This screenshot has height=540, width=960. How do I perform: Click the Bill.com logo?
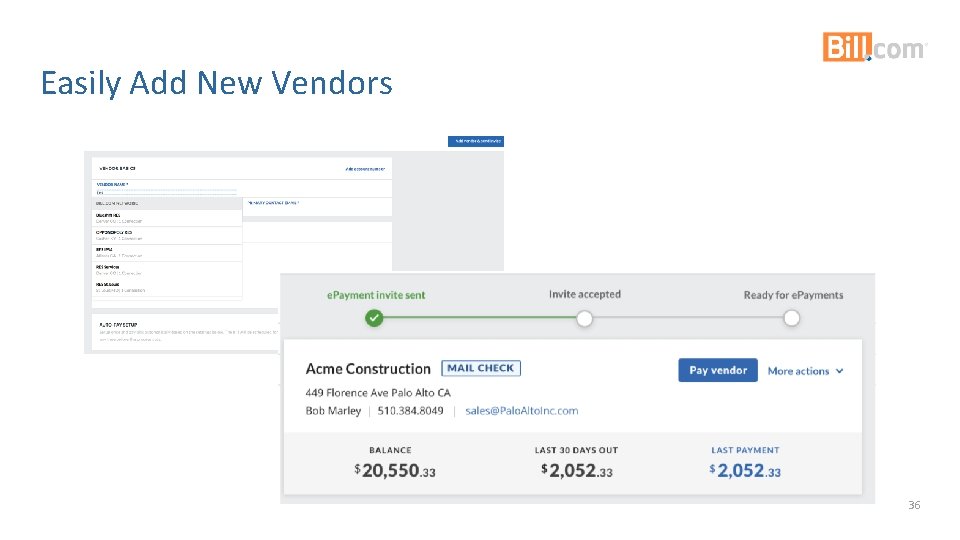click(x=874, y=47)
